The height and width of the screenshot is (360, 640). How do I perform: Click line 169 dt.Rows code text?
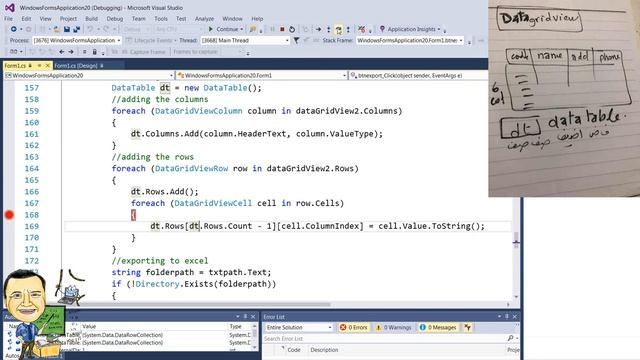click(317, 226)
